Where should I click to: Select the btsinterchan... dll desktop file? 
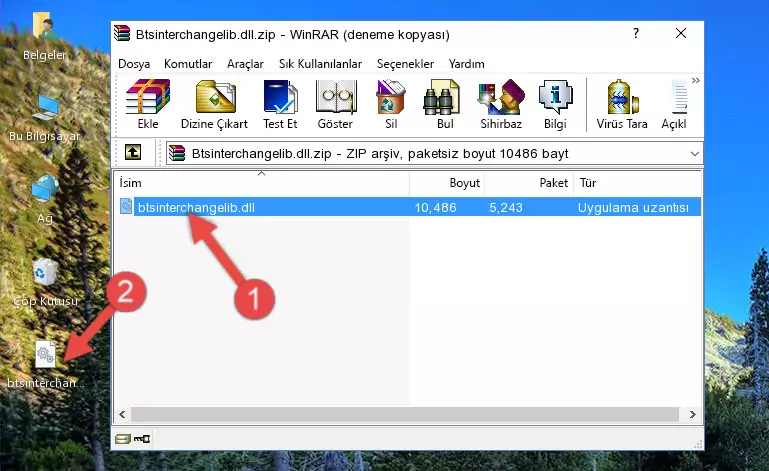pos(45,365)
